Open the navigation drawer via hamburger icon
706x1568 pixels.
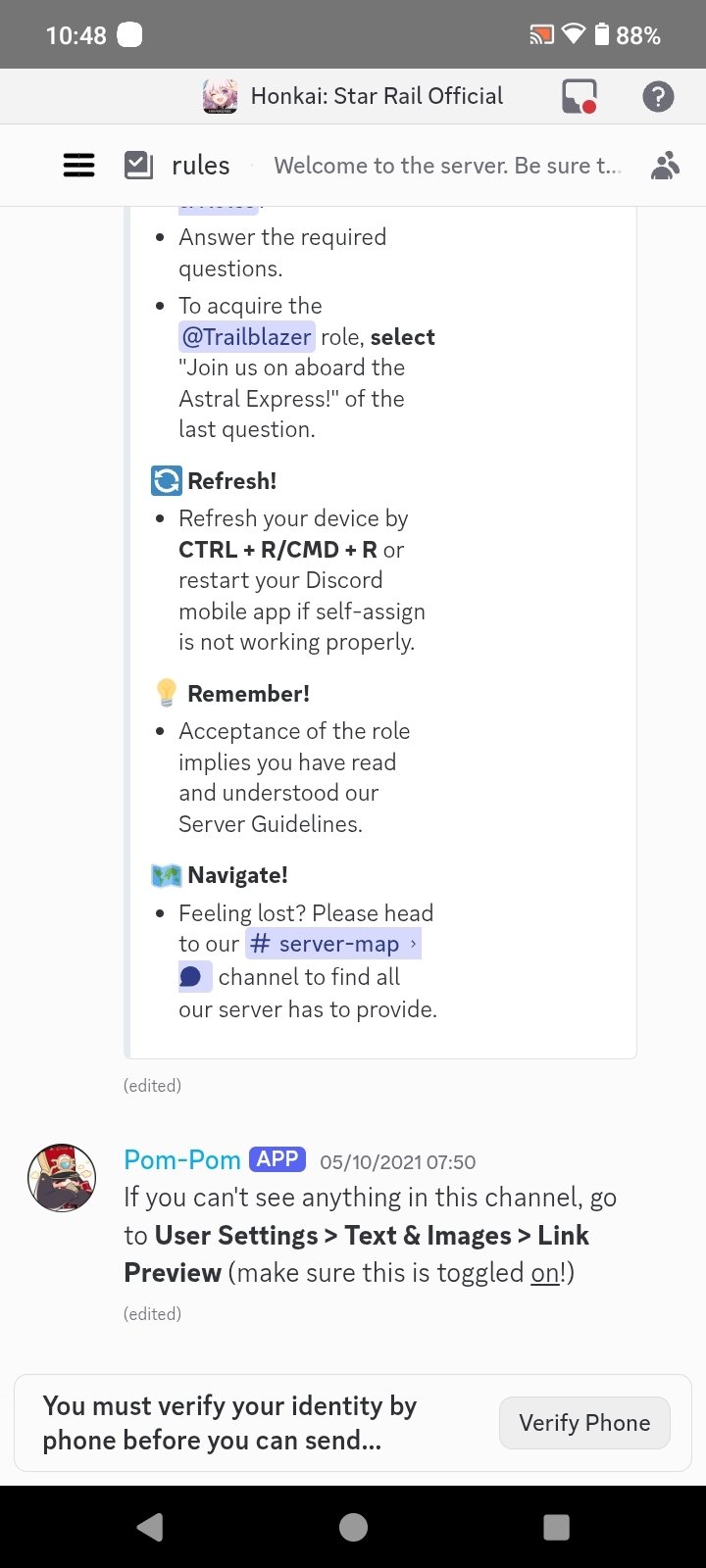click(x=78, y=165)
